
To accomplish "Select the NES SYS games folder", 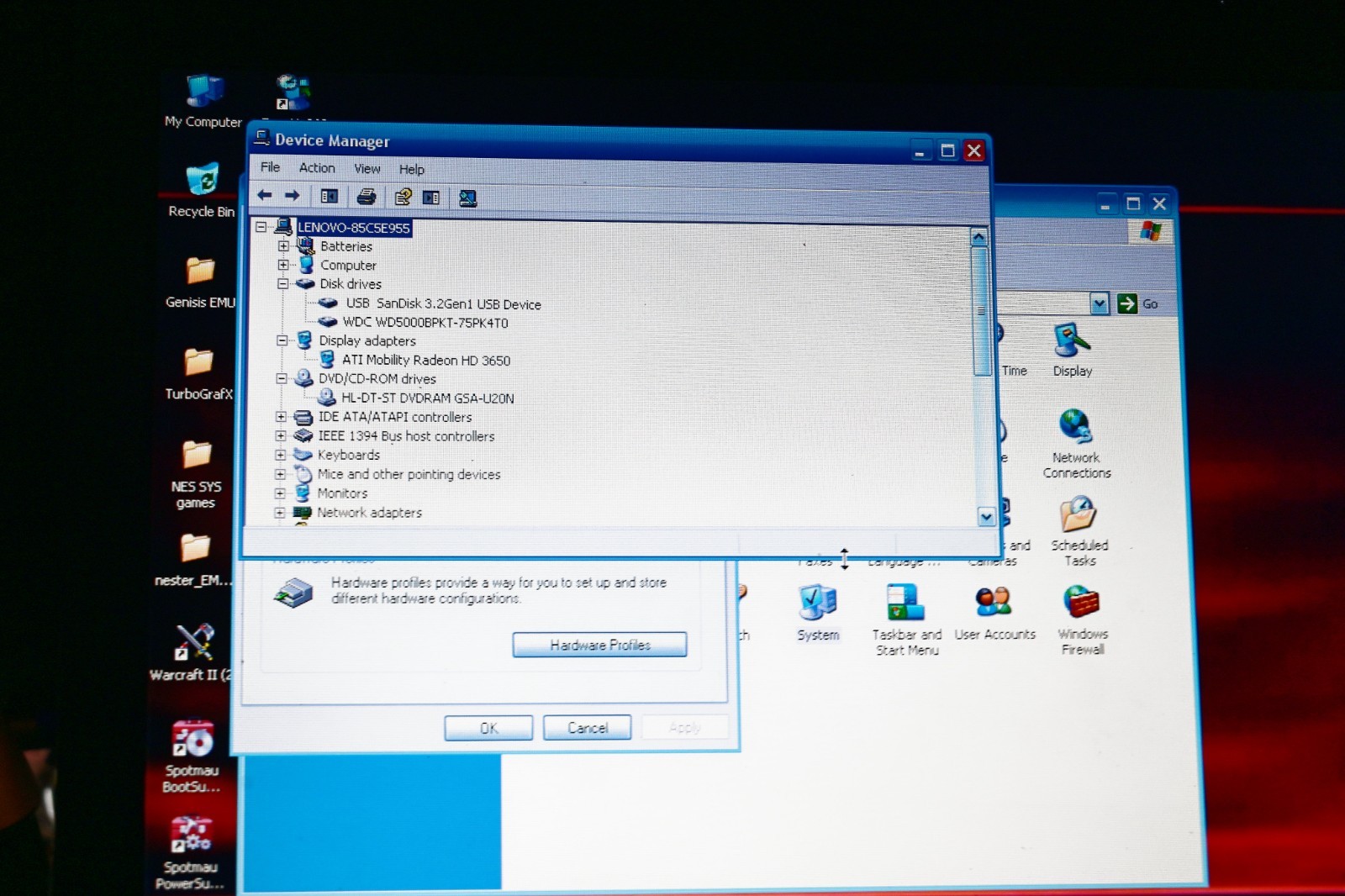I will pos(197,474).
